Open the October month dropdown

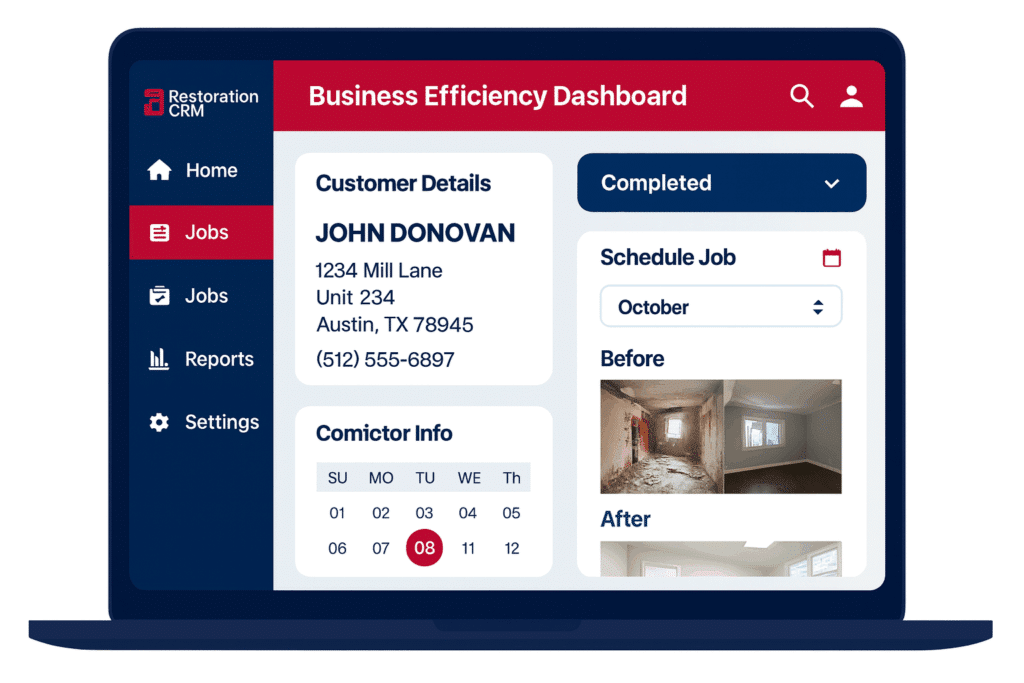[x=720, y=307]
